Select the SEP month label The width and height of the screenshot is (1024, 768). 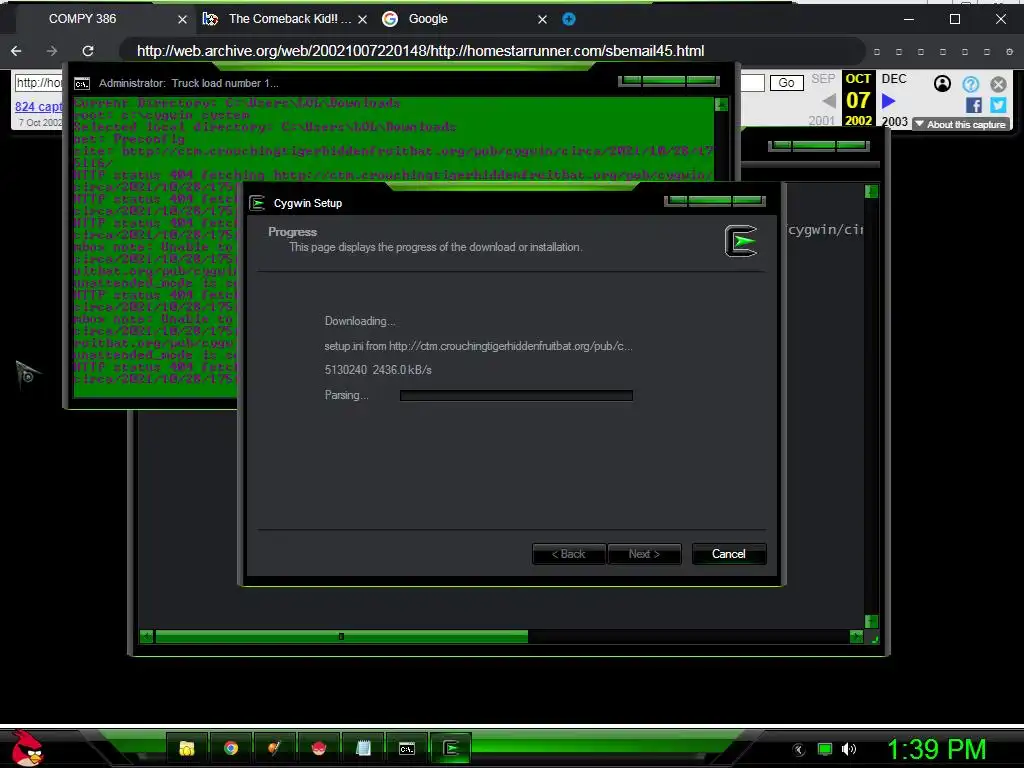click(823, 79)
